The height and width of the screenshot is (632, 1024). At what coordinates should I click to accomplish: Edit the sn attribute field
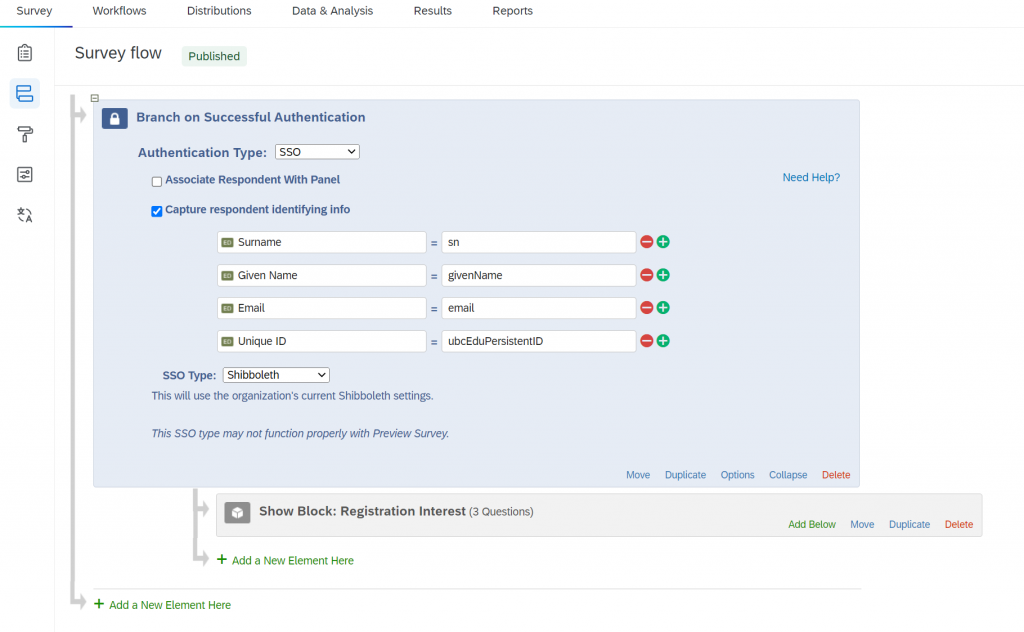539,242
